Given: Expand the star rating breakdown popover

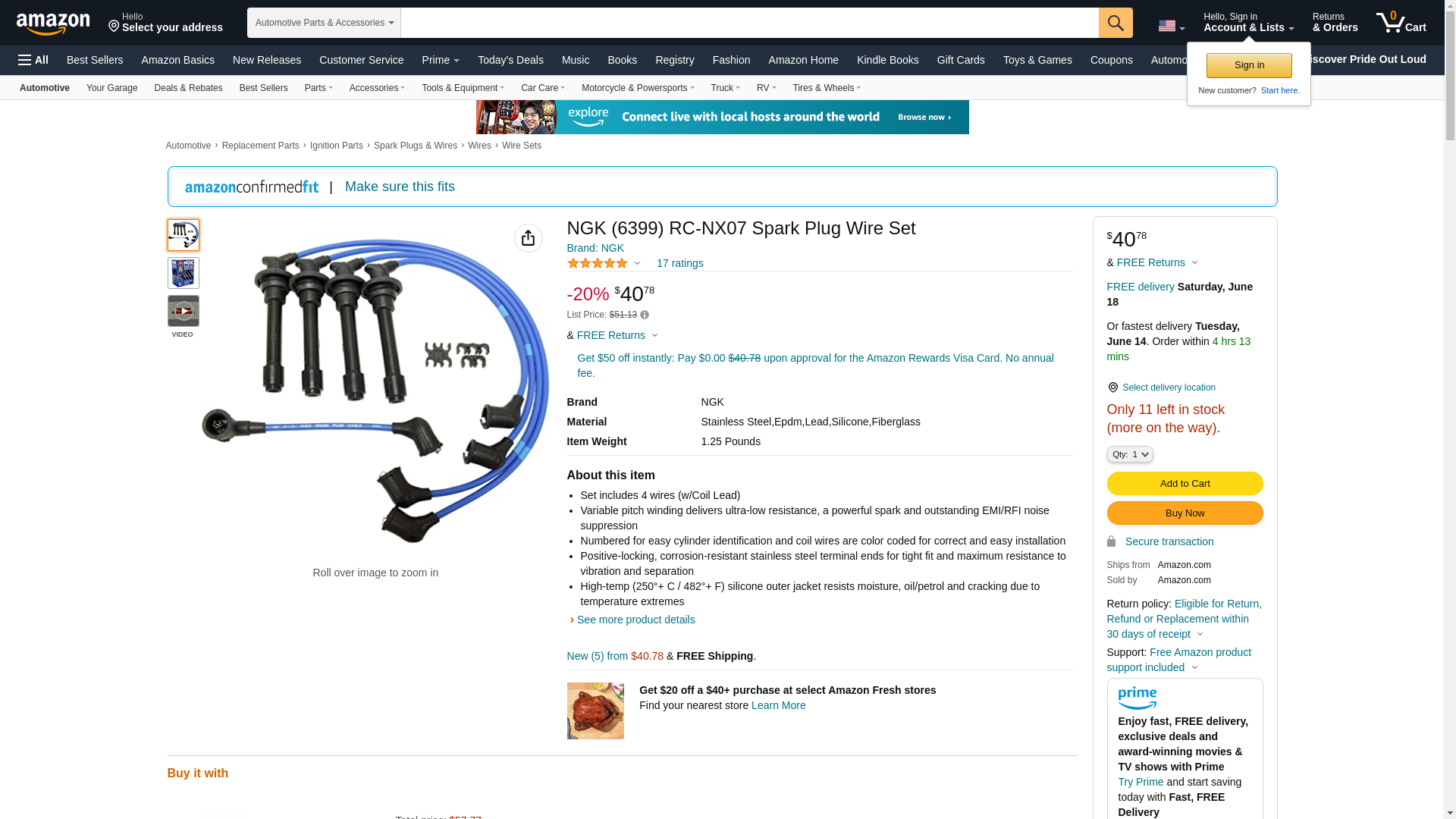Looking at the screenshot, I should (x=604, y=263).
